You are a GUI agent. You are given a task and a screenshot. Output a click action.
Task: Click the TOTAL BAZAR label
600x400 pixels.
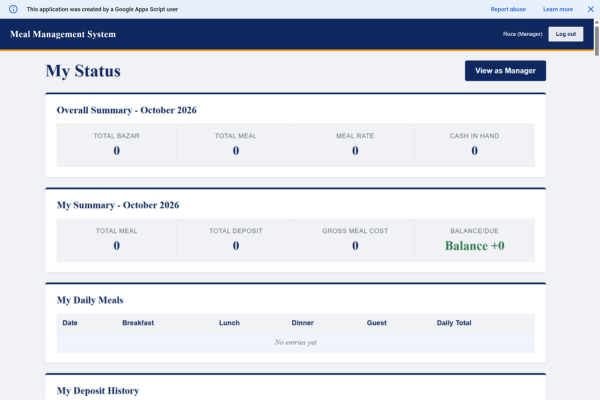point(116,136)
